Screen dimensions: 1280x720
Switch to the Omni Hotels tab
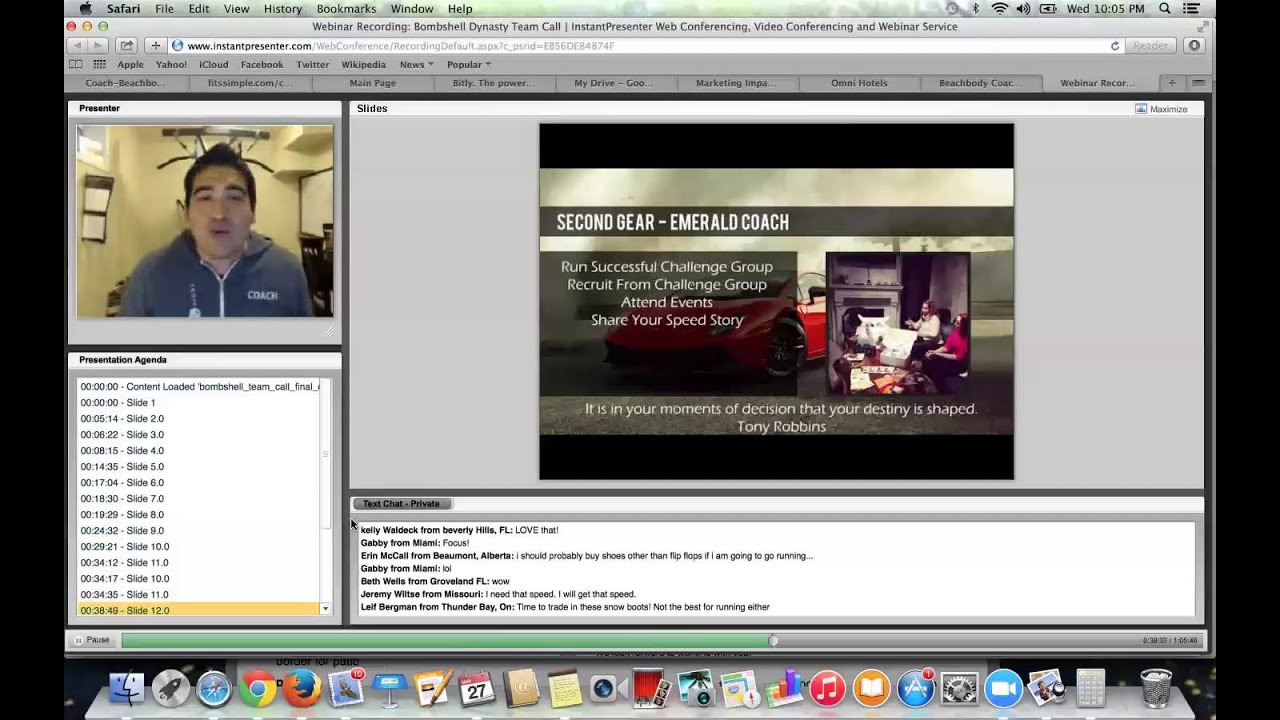tap(859, 83)
